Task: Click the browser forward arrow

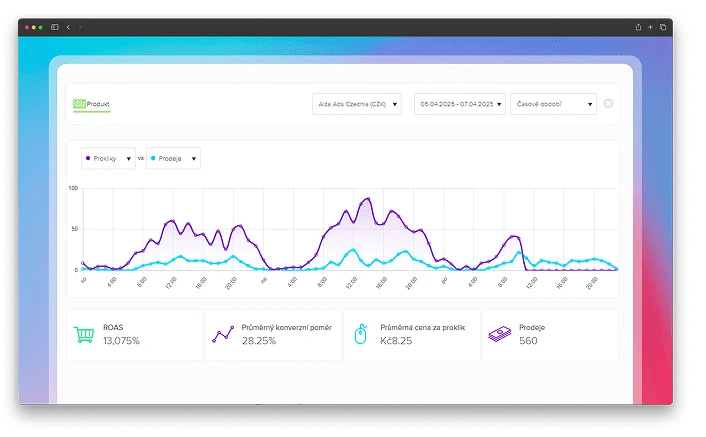Action: (80, 27)
